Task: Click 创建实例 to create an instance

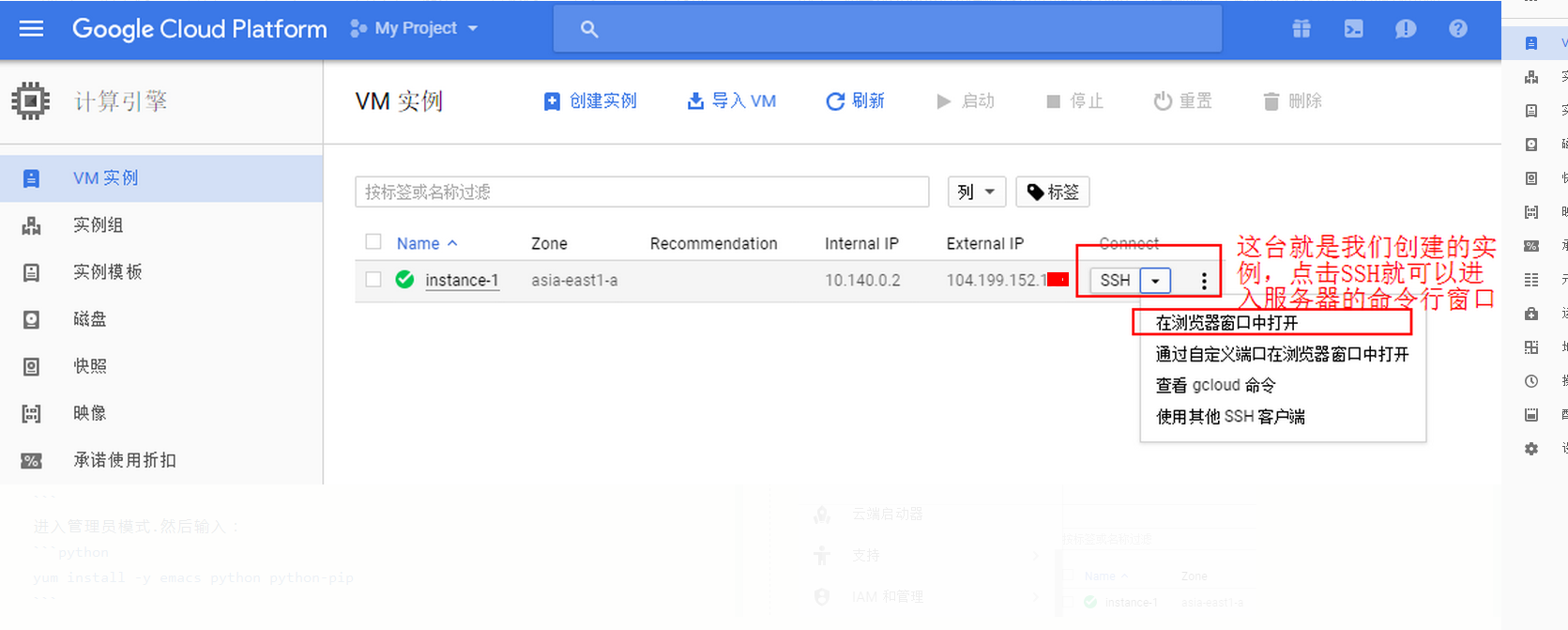Action: 590,100
